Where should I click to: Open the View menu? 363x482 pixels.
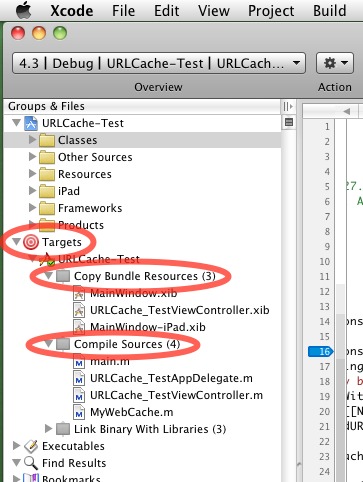pyautogui.click(x=214, y=11)
